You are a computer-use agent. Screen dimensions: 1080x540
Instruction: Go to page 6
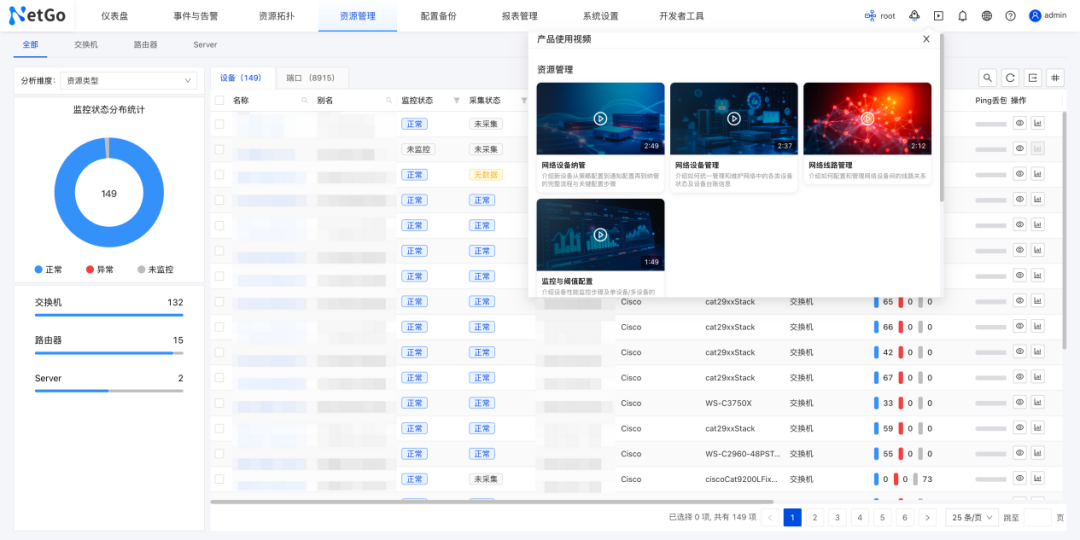pos(905,517)
